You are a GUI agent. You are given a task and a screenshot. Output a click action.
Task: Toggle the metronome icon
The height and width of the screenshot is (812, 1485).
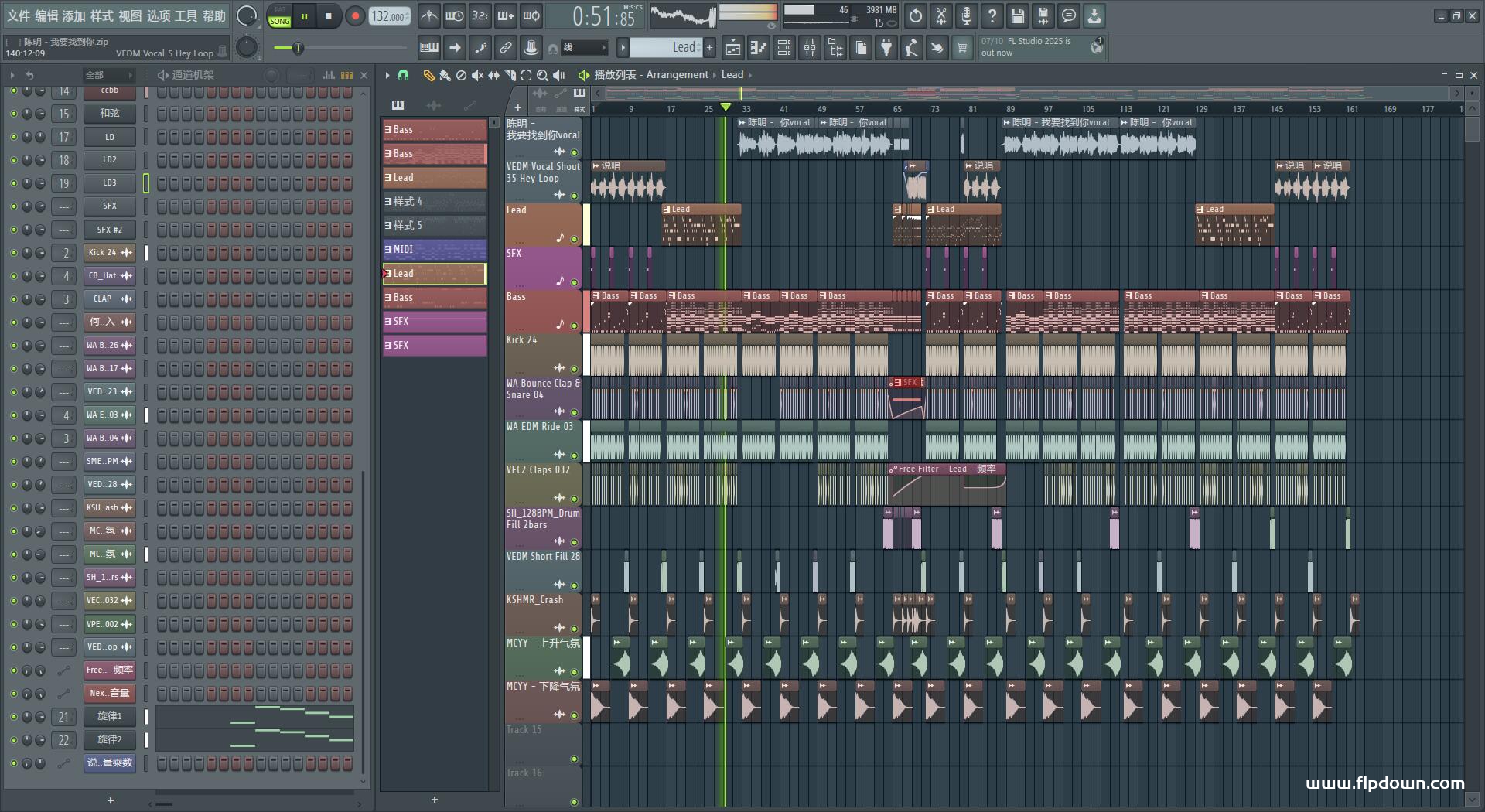pos(429,15)
